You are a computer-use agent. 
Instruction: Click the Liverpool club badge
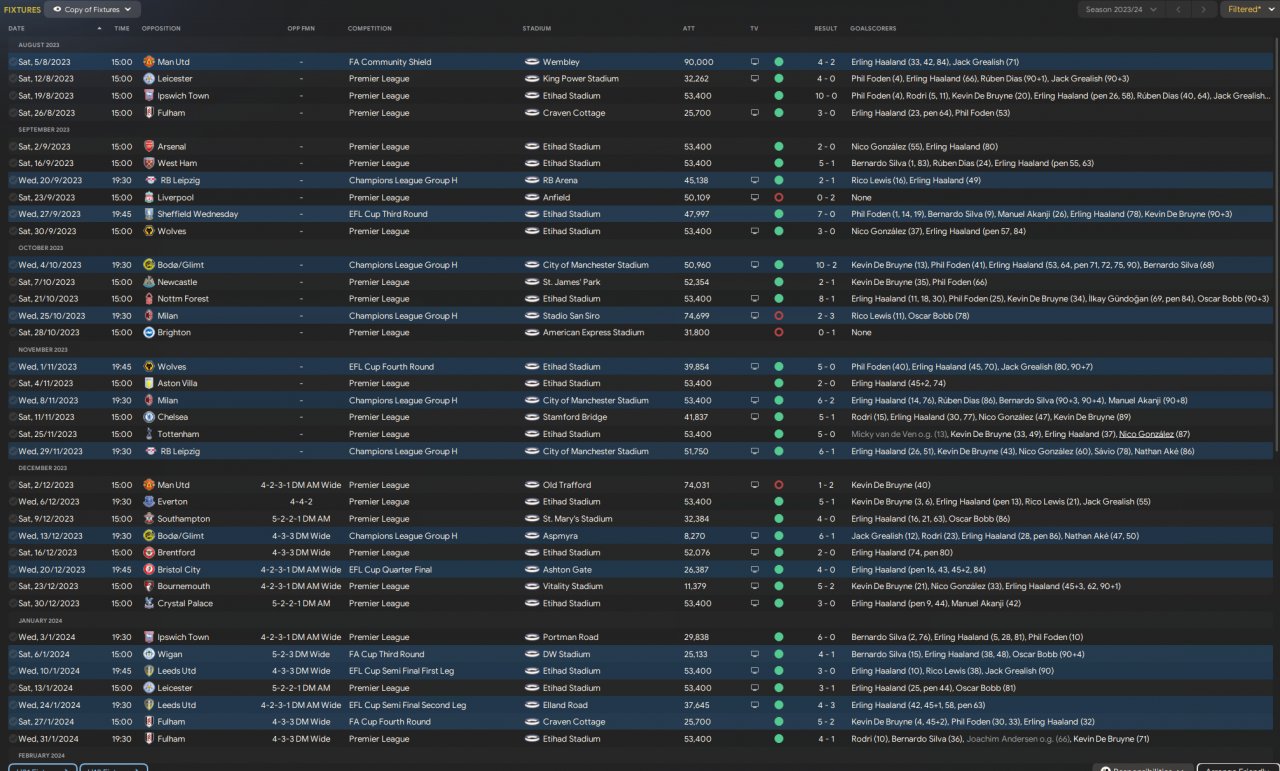point(148,198)
